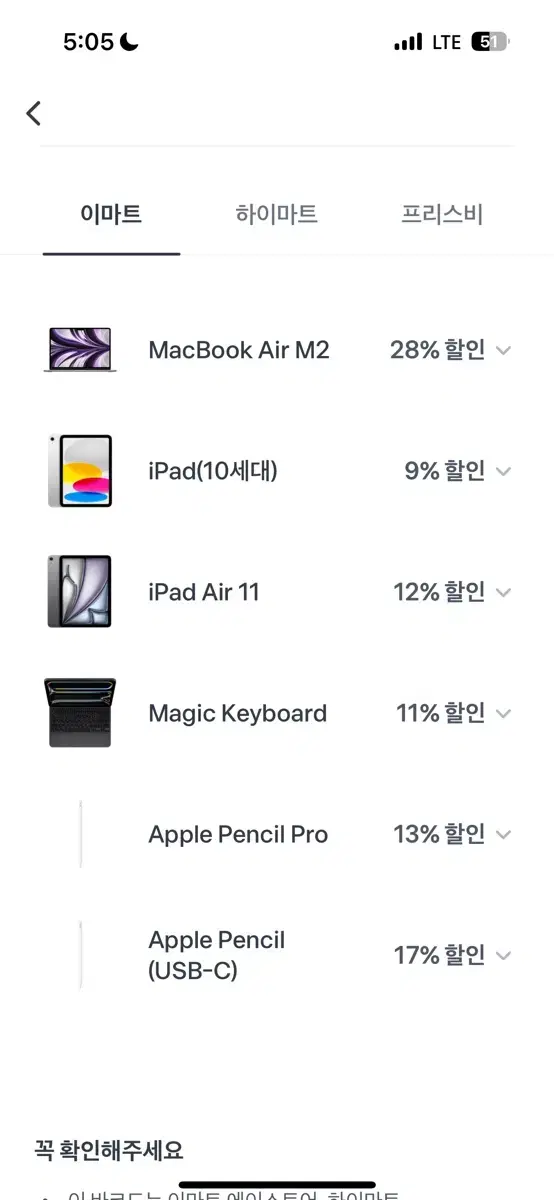This screenshot has width=554, height=1200.
Task: Open the 28% 할인 discount text
Action: click(437, 350)
